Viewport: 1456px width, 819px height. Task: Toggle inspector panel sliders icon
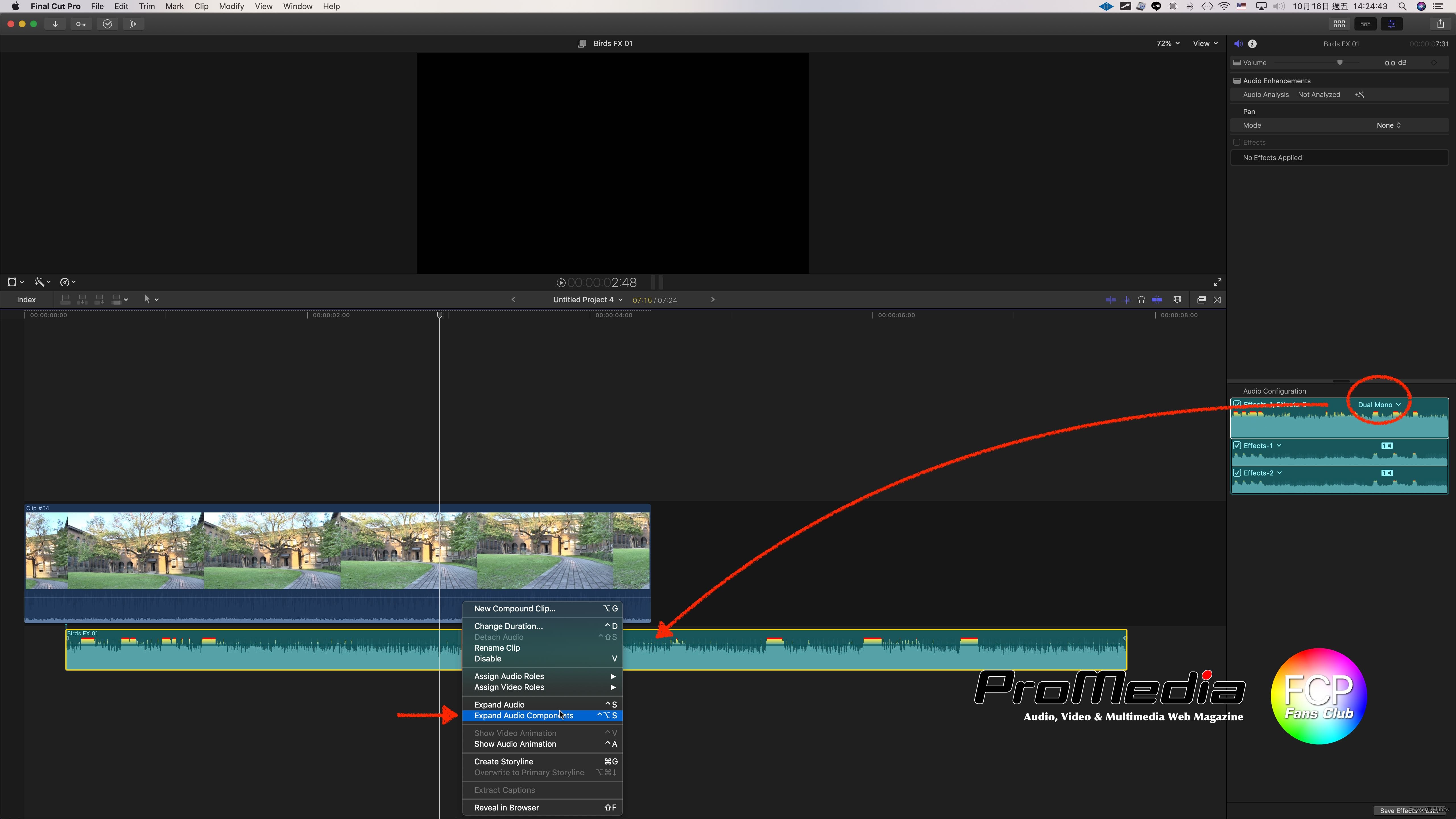1391,24
